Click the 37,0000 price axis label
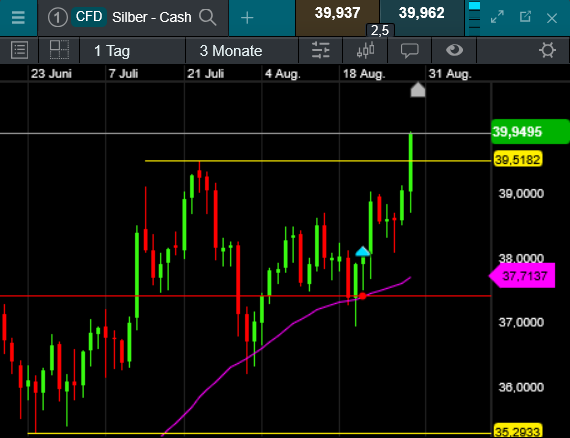The height and width of the screenshot is (438, 570). coord(521,322)
